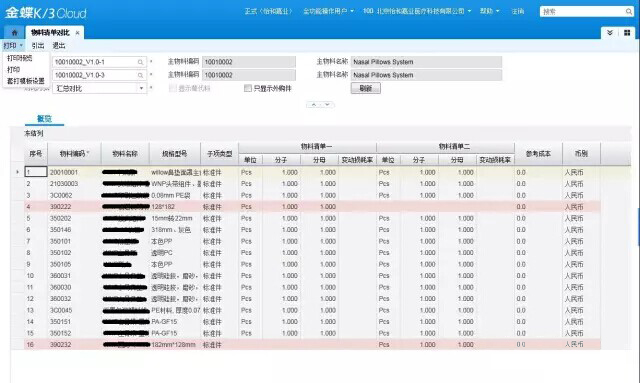Click the 刷新 button
Image resolution: width=640 pixels, height=383 pixels.
point(366,88)
